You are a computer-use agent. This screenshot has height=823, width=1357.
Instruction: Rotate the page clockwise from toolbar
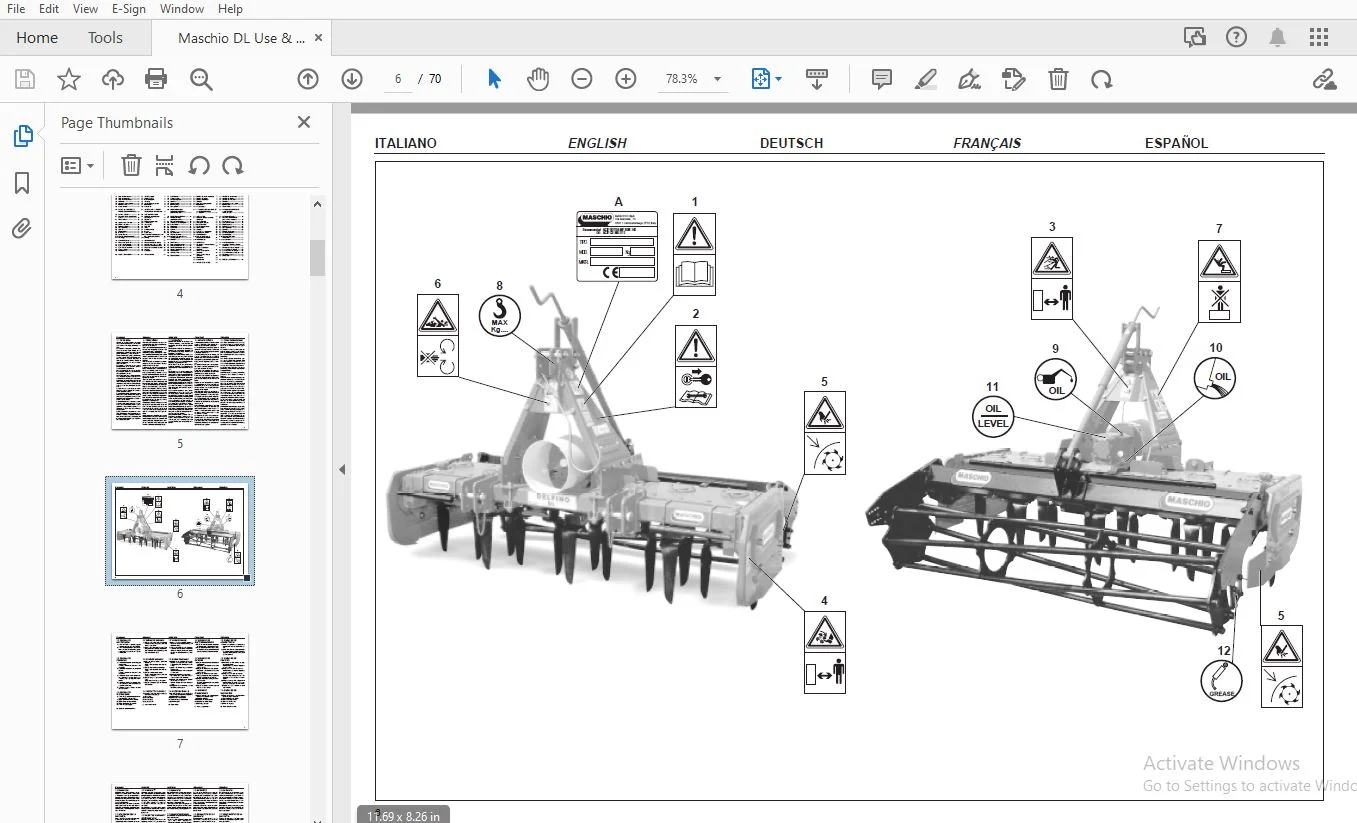[1102, 79]
